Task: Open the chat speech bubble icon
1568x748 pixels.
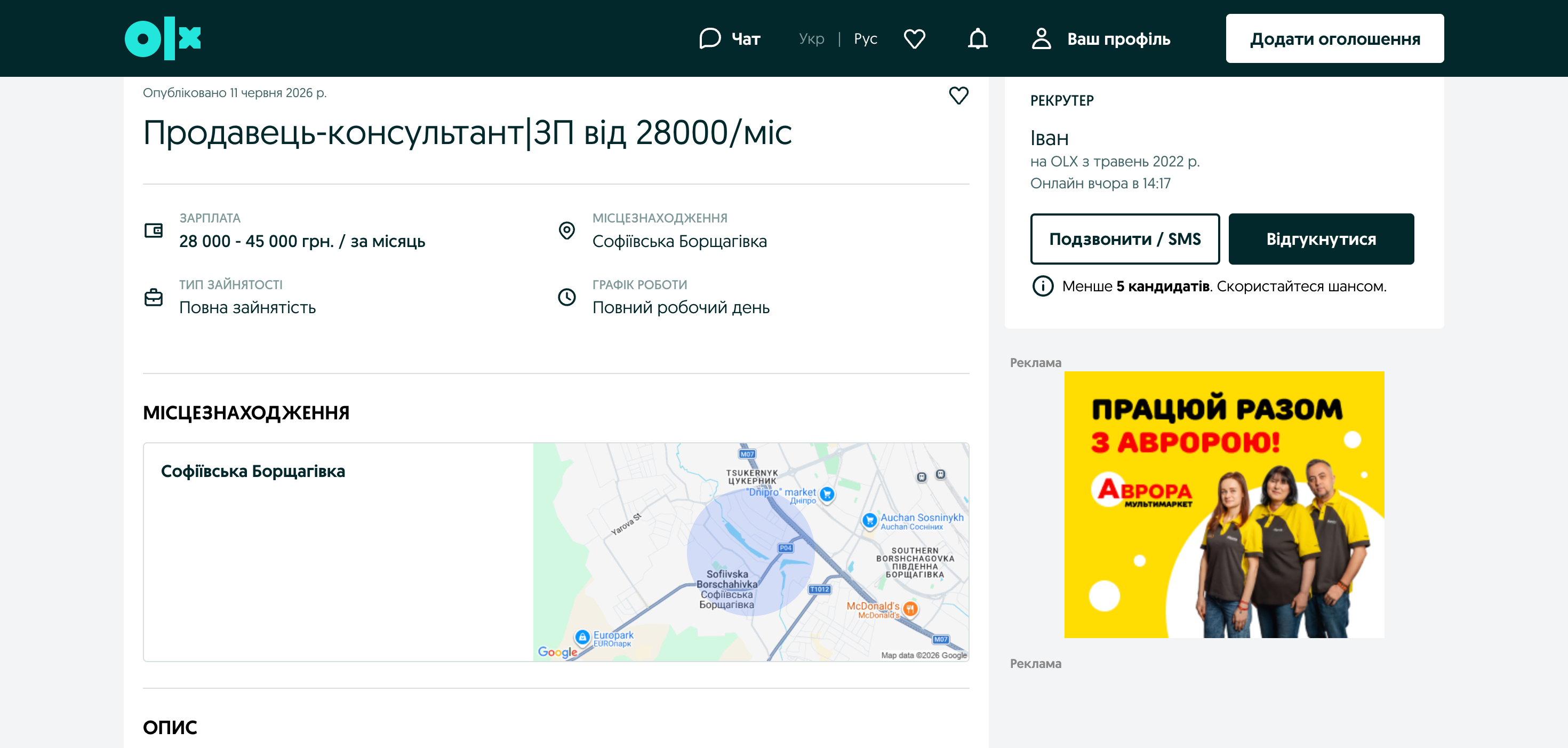Action: [710, 38]
